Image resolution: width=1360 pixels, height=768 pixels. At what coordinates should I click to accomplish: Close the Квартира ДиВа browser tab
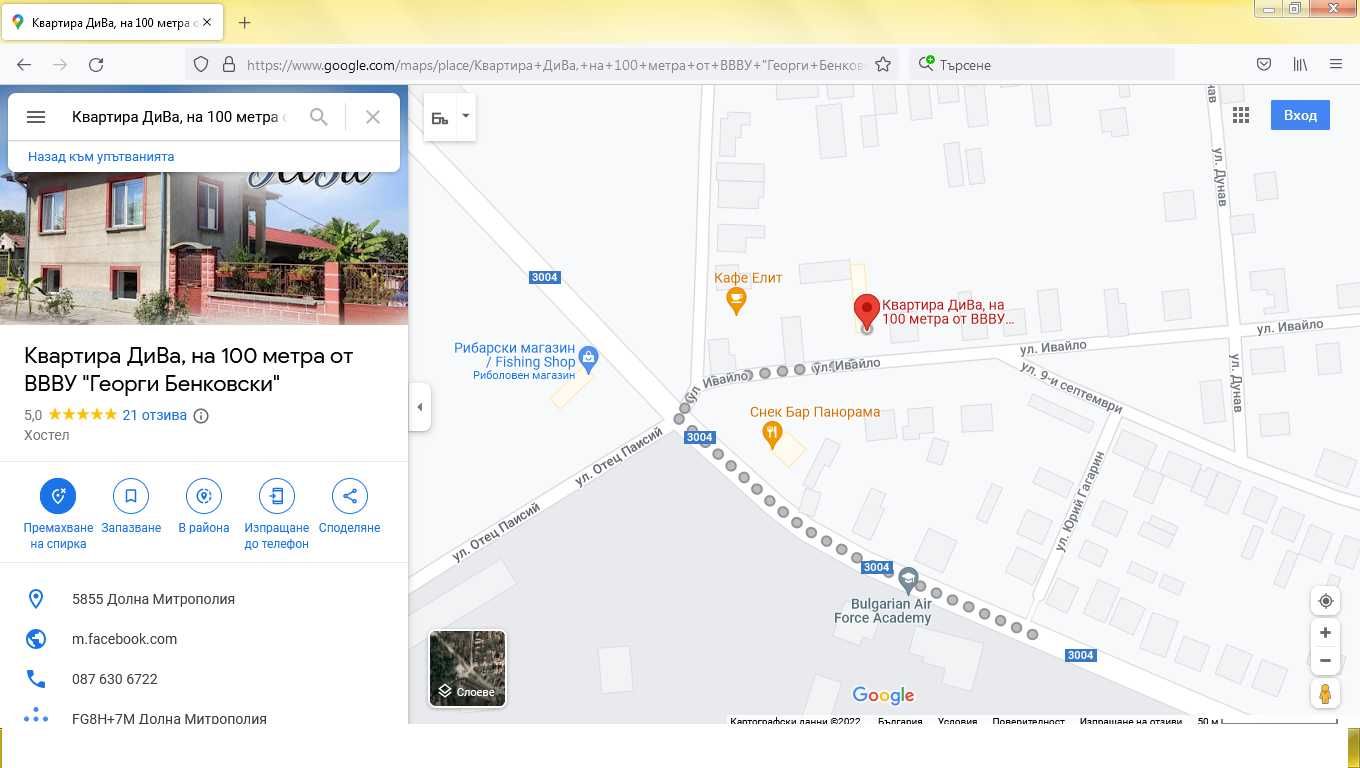(x=207, y=22)
